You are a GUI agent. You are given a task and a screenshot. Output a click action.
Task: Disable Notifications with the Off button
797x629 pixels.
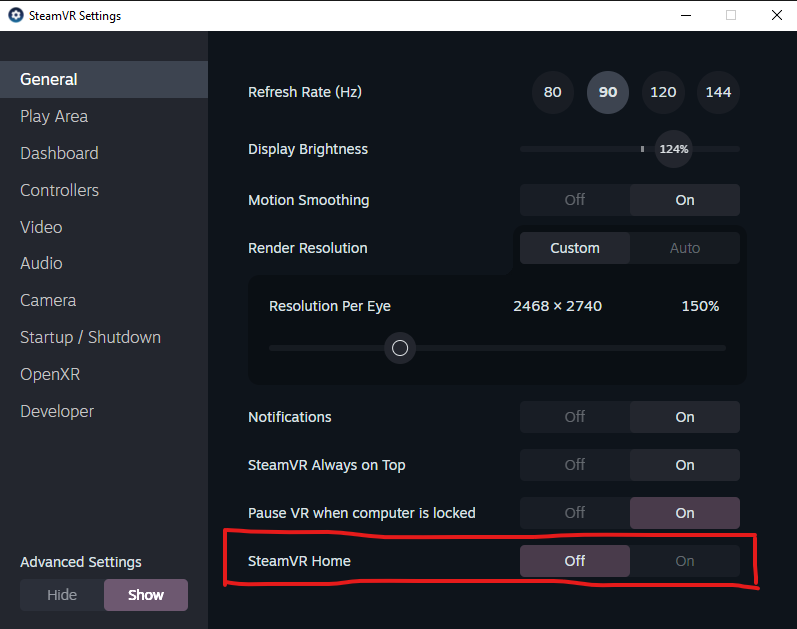pyautogui.click(x=575, y=417)
